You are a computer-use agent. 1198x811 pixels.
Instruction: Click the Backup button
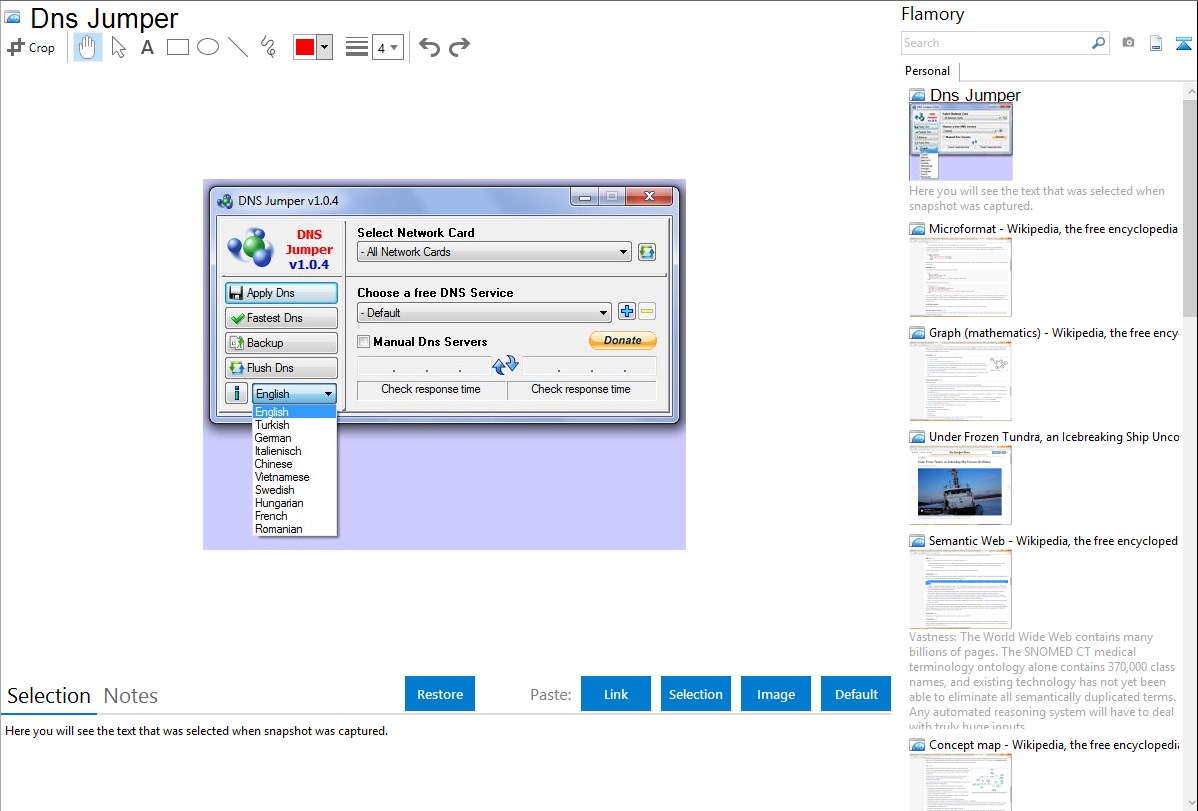(281, 342)
